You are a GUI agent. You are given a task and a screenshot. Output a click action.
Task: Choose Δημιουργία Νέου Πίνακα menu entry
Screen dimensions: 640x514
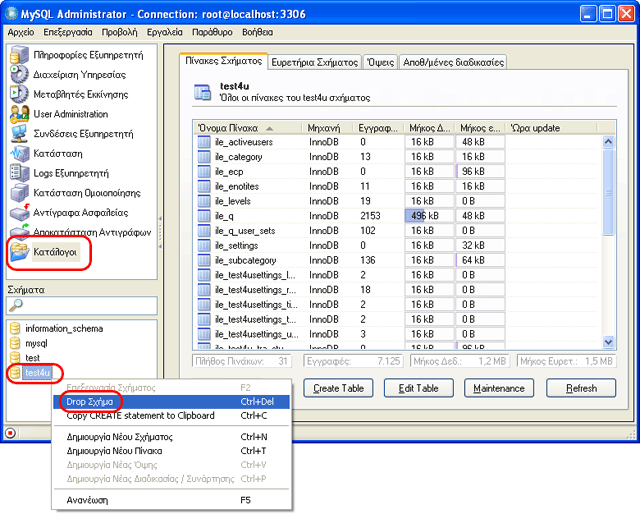pos(171,451)
